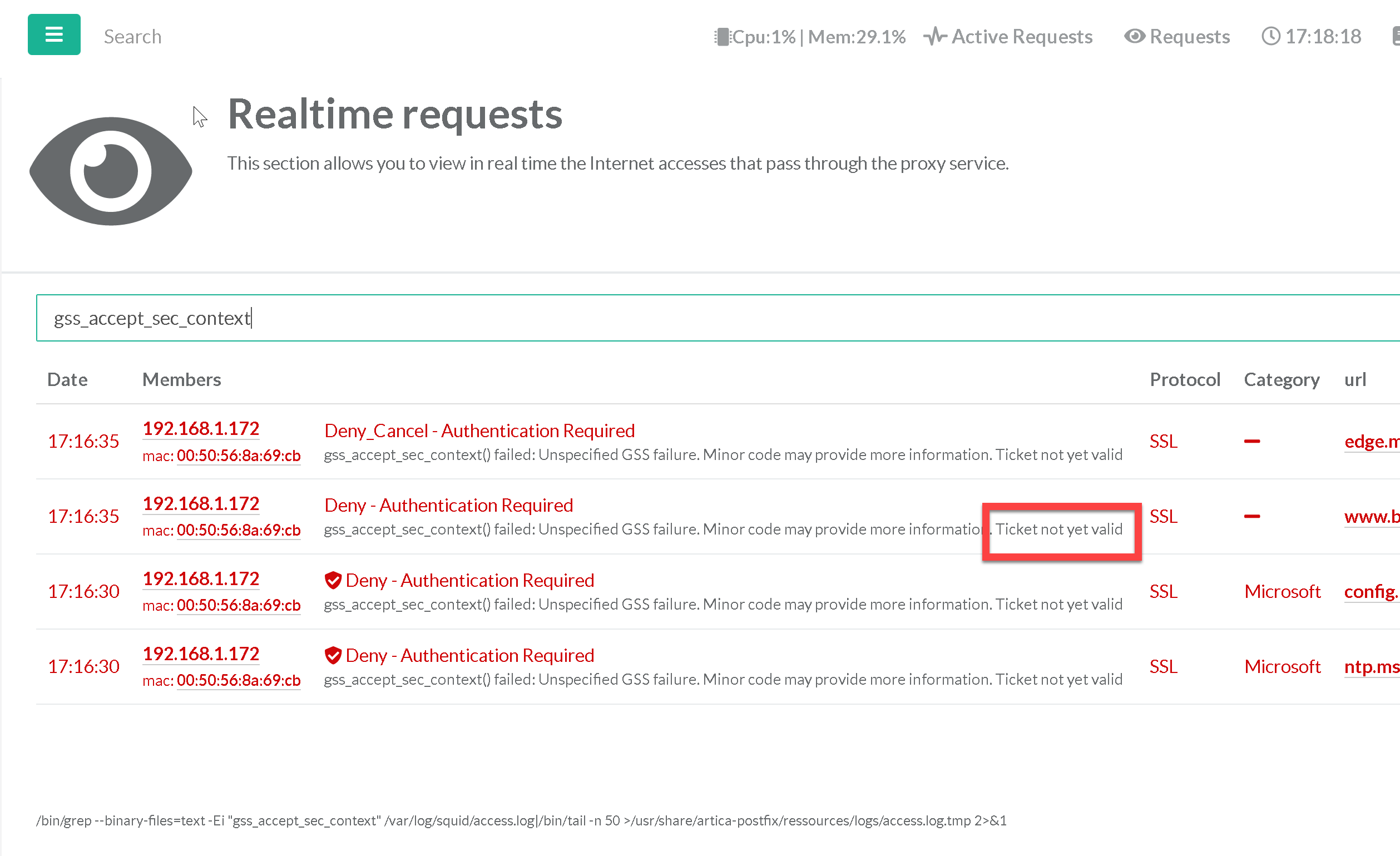Open the Requests eye menu item
Screen dimensions: 1400x856
point(1177,37)
